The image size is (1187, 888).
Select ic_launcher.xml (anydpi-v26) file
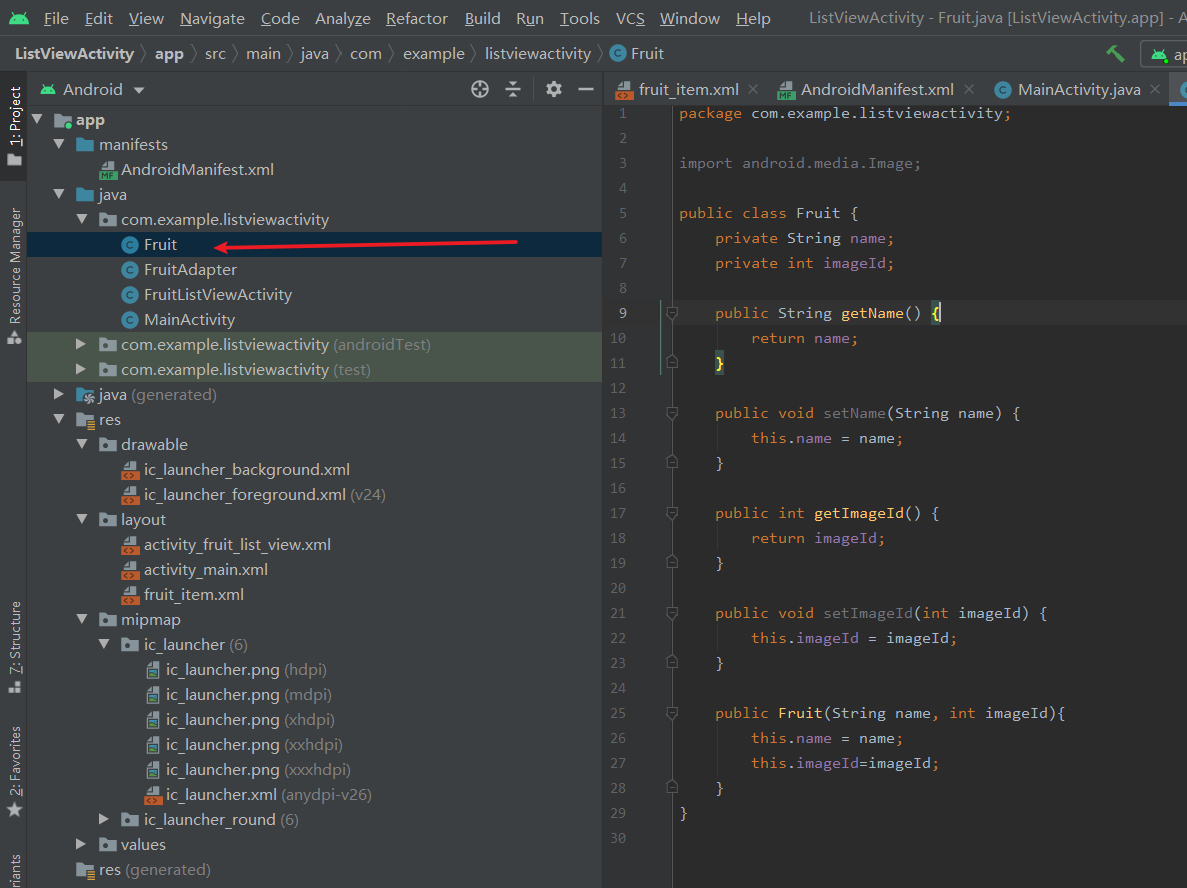point(269,794)
